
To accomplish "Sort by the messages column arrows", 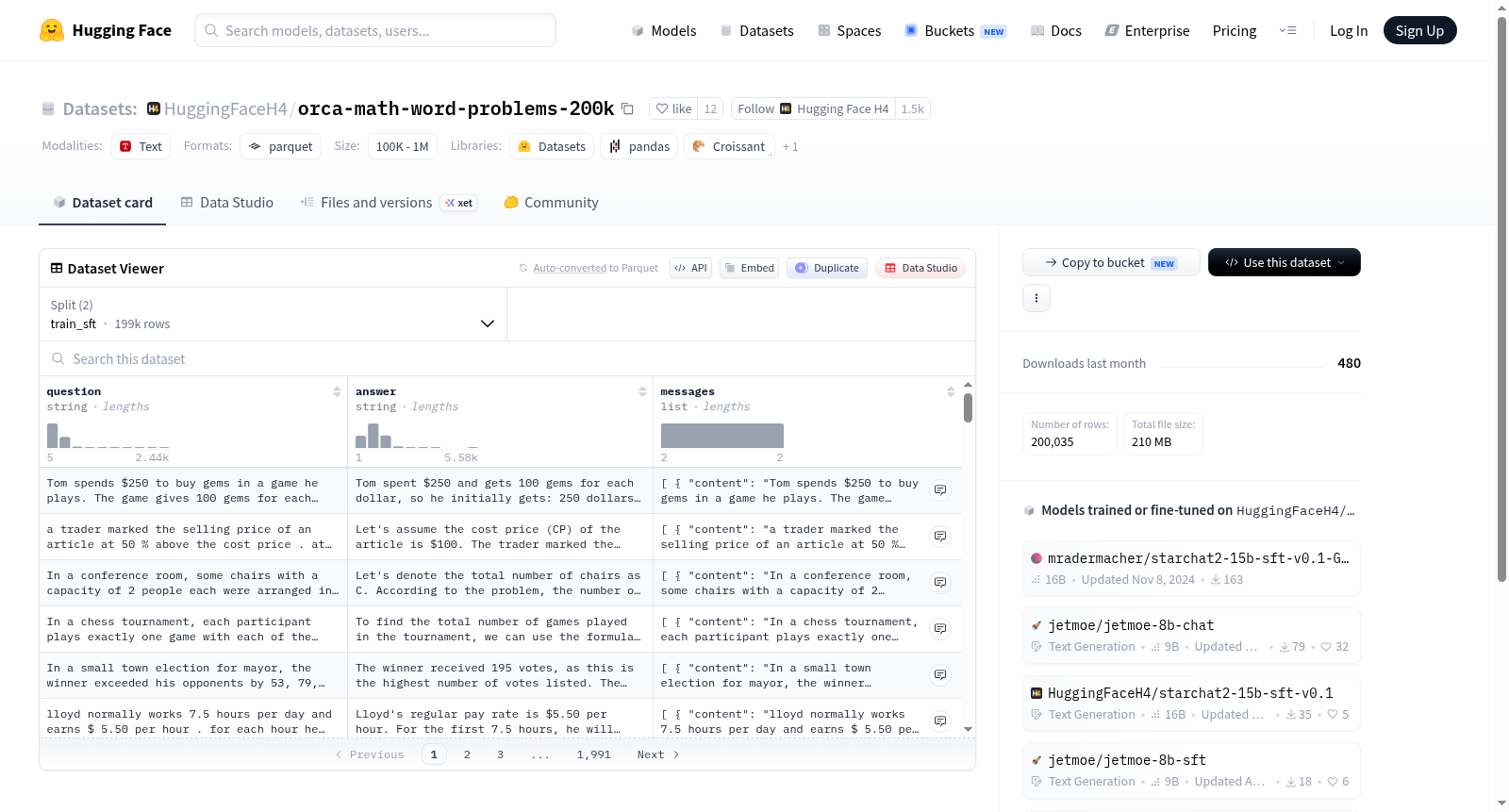I will 951,391.
